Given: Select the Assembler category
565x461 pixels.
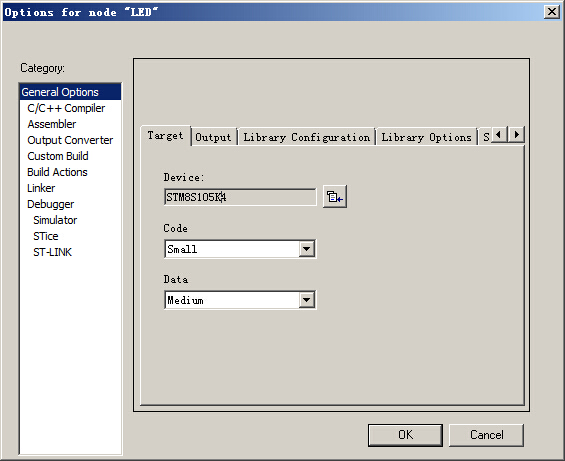Looking at the screenshot, I should 52,124.
